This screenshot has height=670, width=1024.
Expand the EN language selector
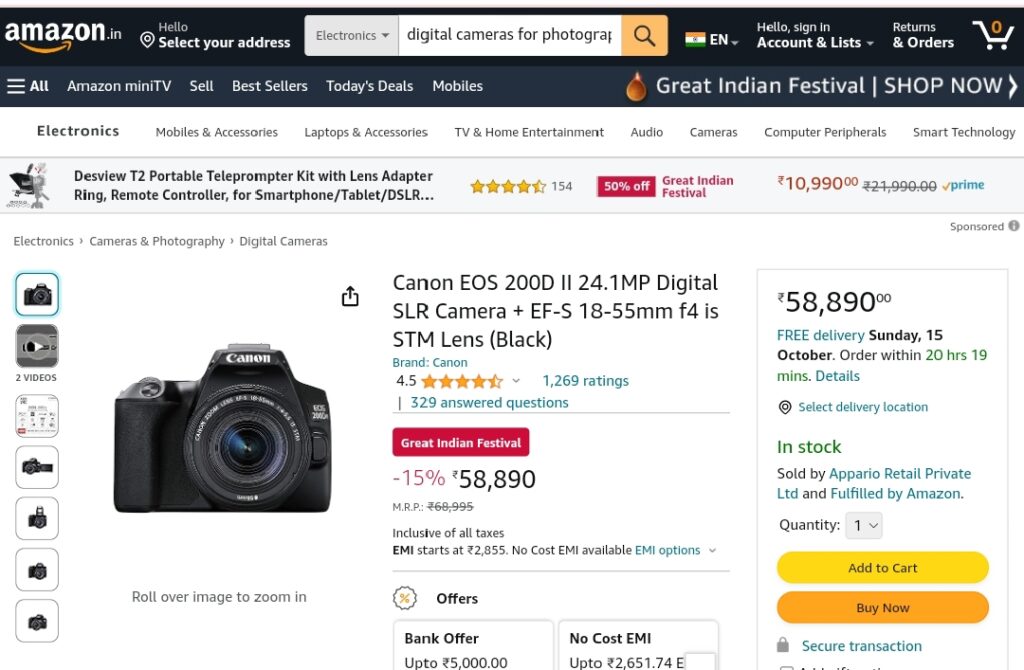tap(712, 40)
